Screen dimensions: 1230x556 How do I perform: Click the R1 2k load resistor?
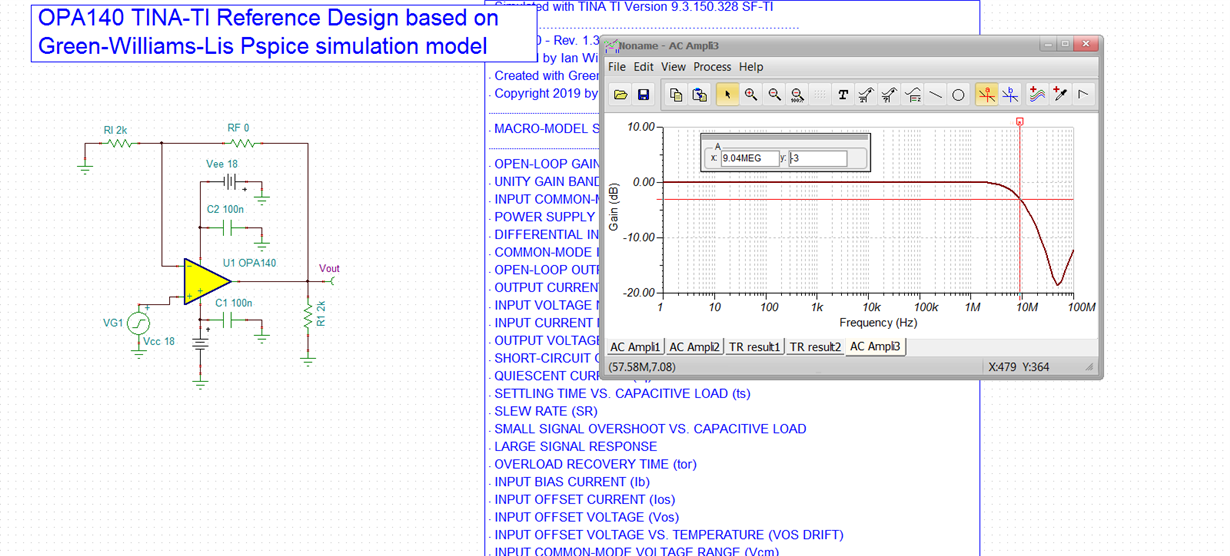point(308,315)
